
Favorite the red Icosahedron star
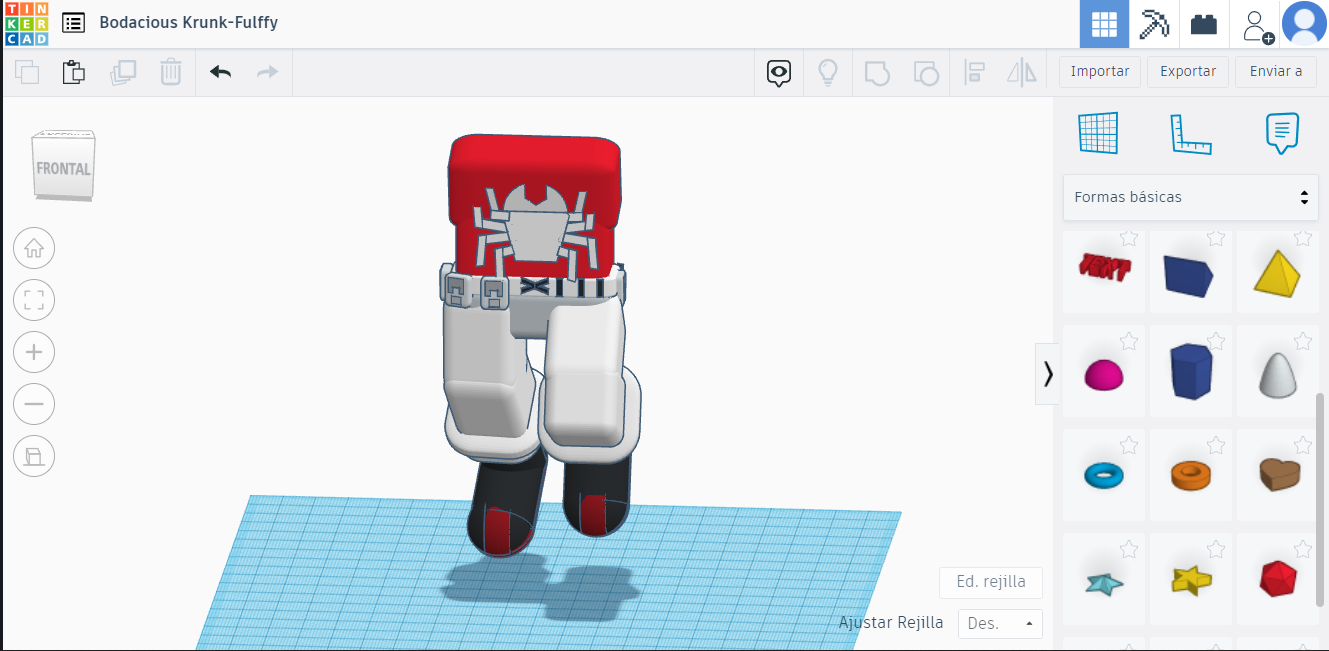pos(1303,549)
